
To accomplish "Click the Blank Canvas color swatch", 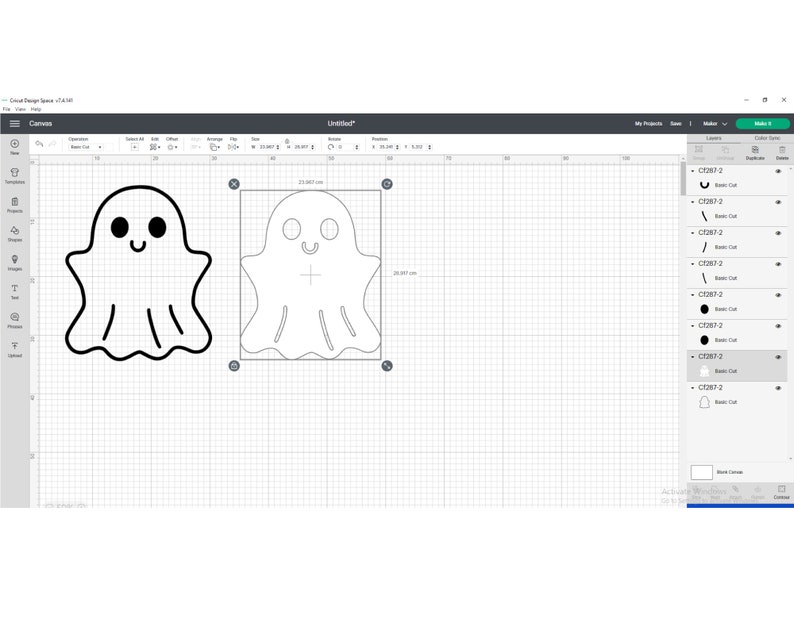I will point(701,472).
